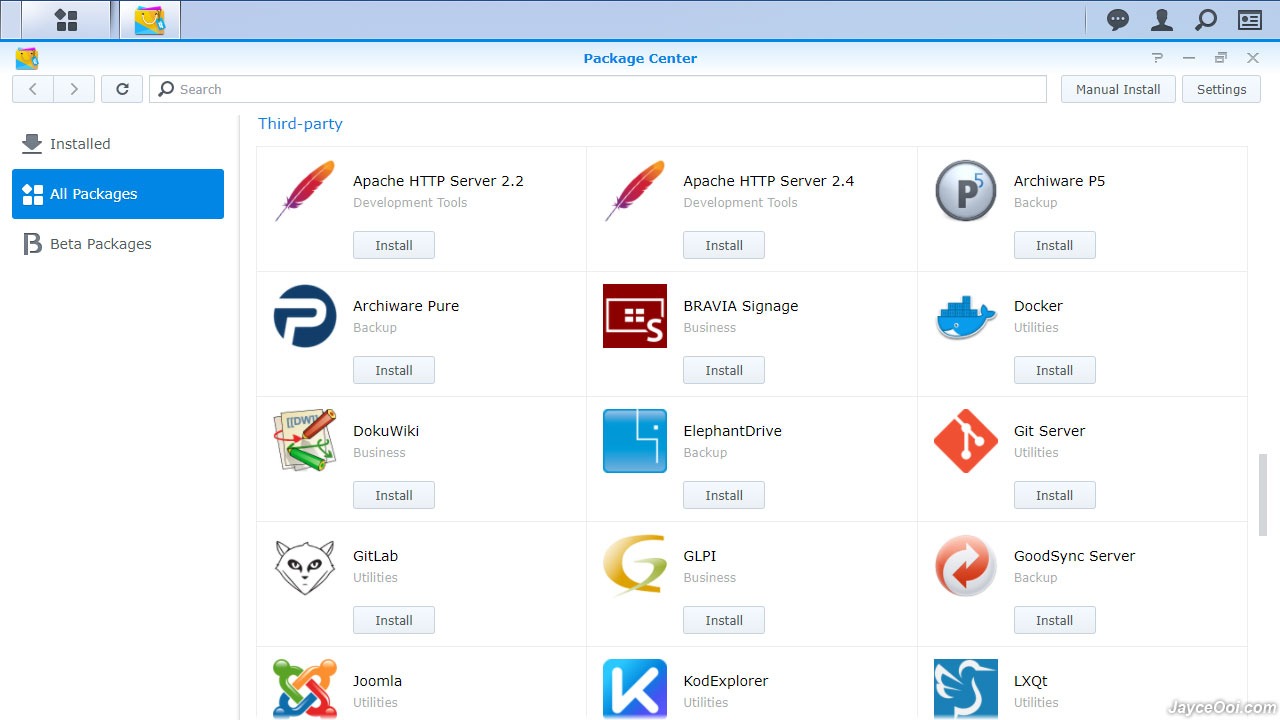
Task: Click the KodExplorer icon
Action: (x=635, y=689)
